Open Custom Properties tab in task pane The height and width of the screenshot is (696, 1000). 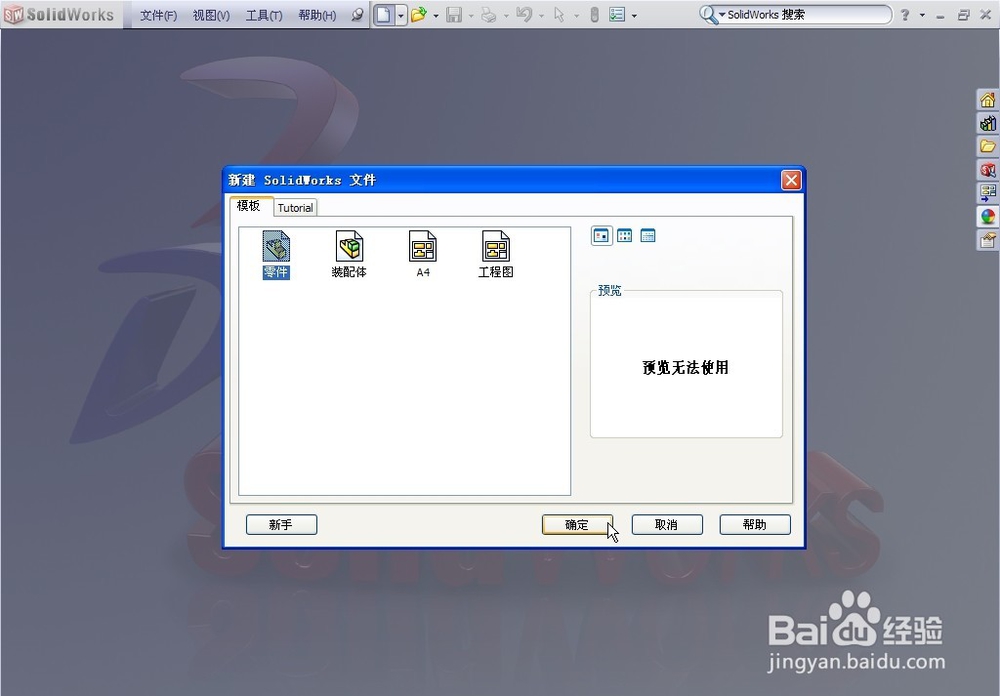click(x=988, y=240)
